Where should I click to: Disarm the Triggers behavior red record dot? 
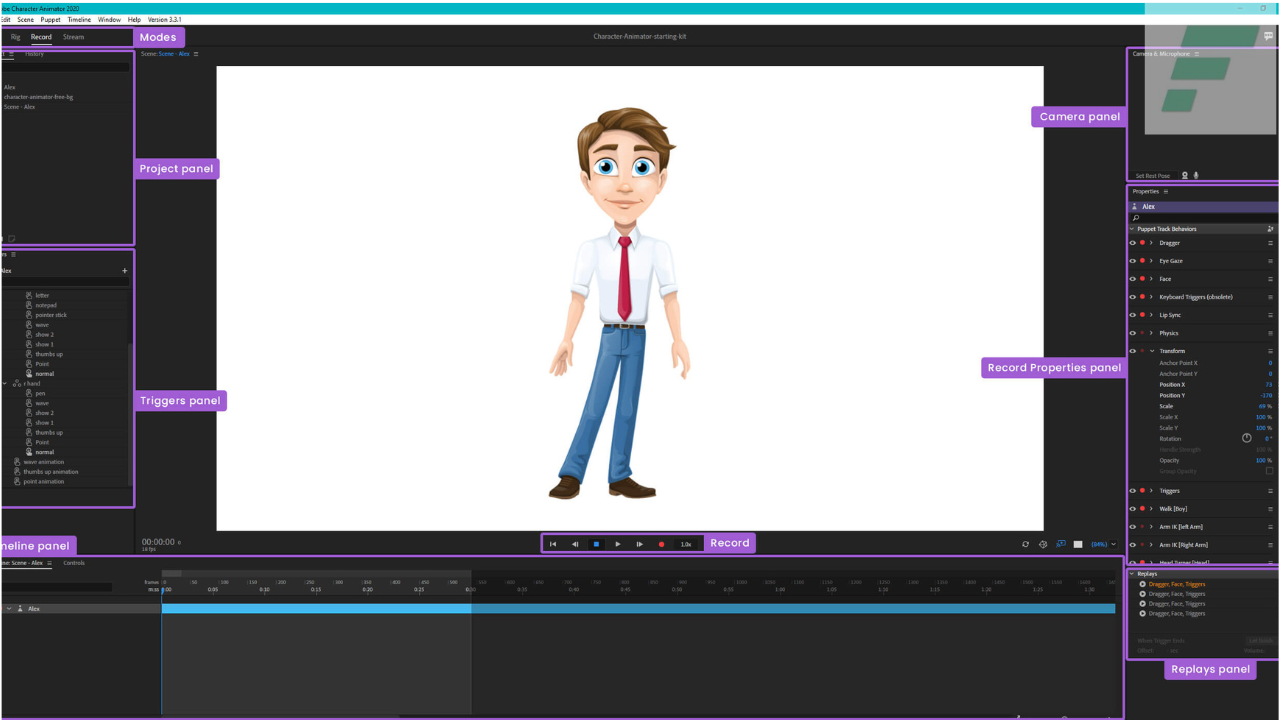(x=1142, y=491)
